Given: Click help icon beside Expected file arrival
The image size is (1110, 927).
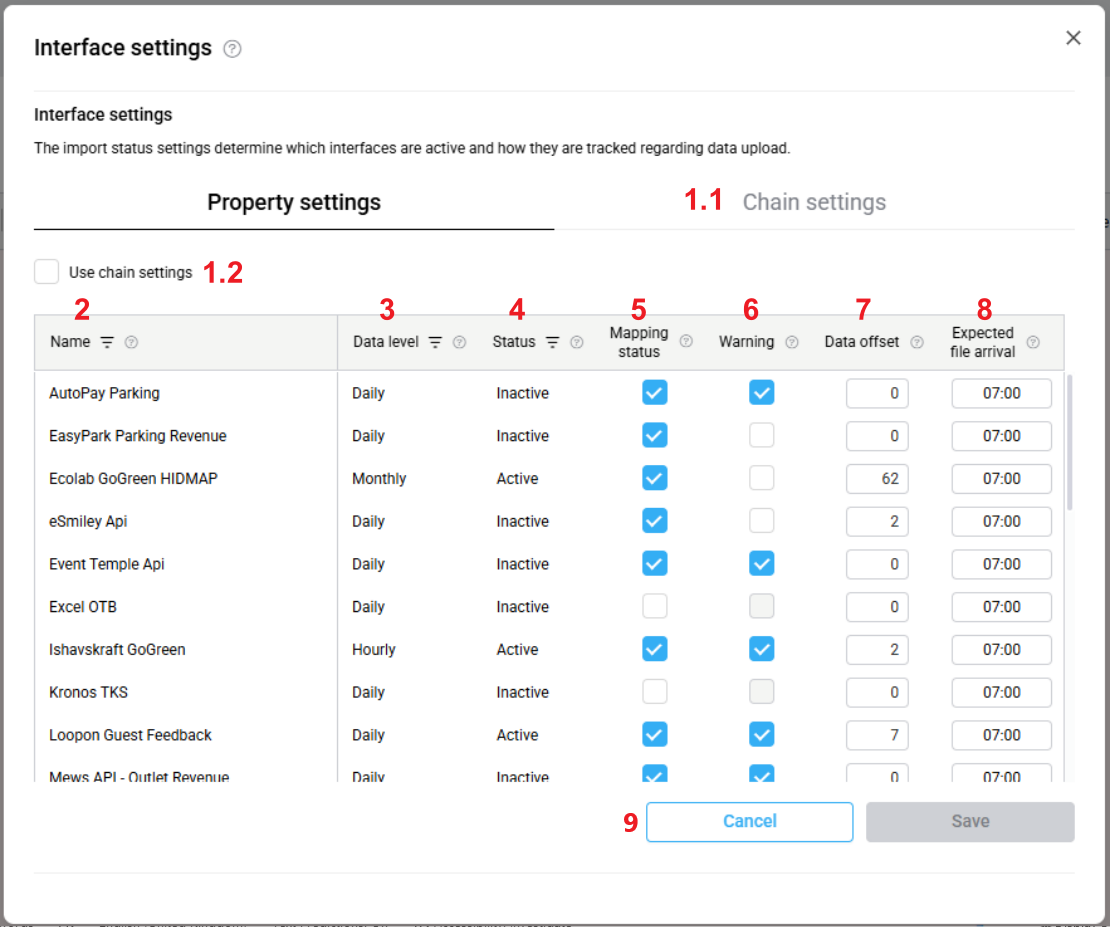Looking at the screenshot, I should coord(1034,342).
